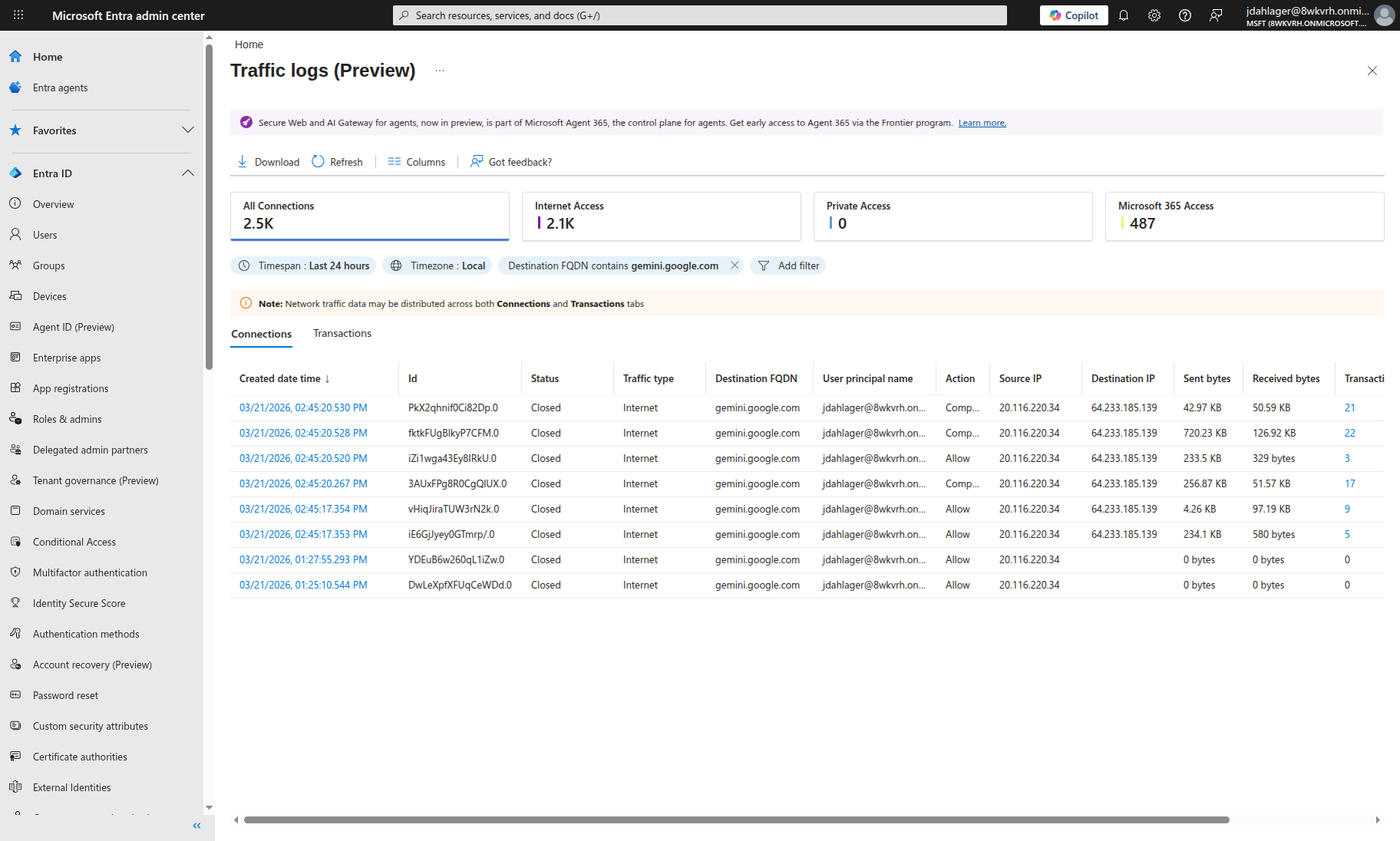
Task: Open the notifications bell
Action: 1123,15
